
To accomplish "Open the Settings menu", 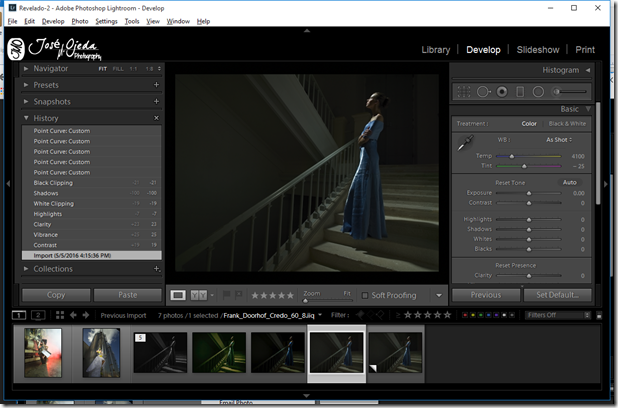I will (x=106, y=21).
